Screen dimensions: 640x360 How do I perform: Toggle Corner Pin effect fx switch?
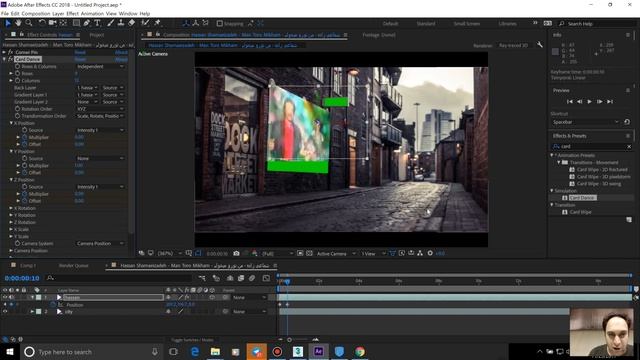click(11, 52)
